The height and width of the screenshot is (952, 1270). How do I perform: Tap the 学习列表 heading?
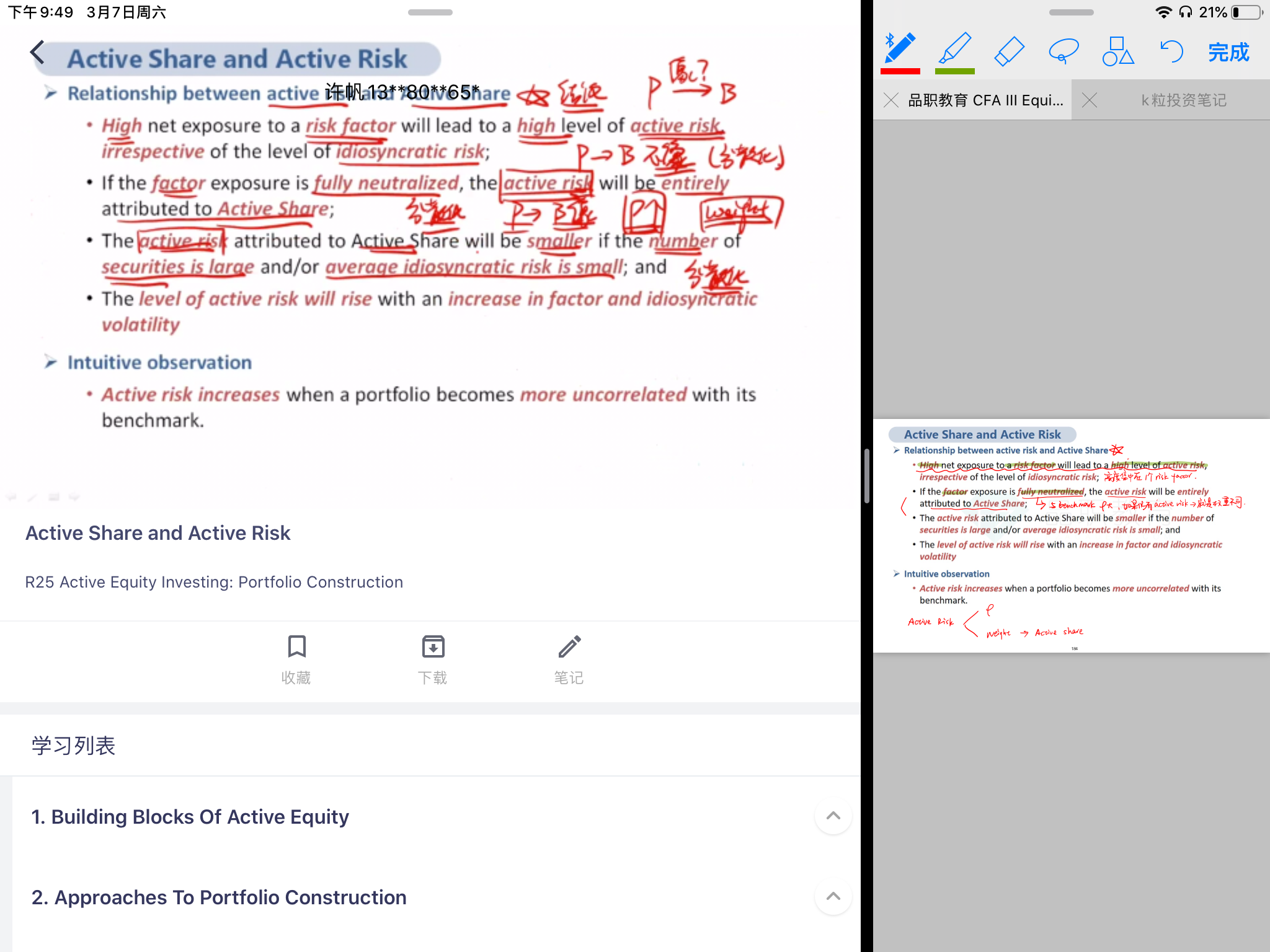click(x=73, y=746)
